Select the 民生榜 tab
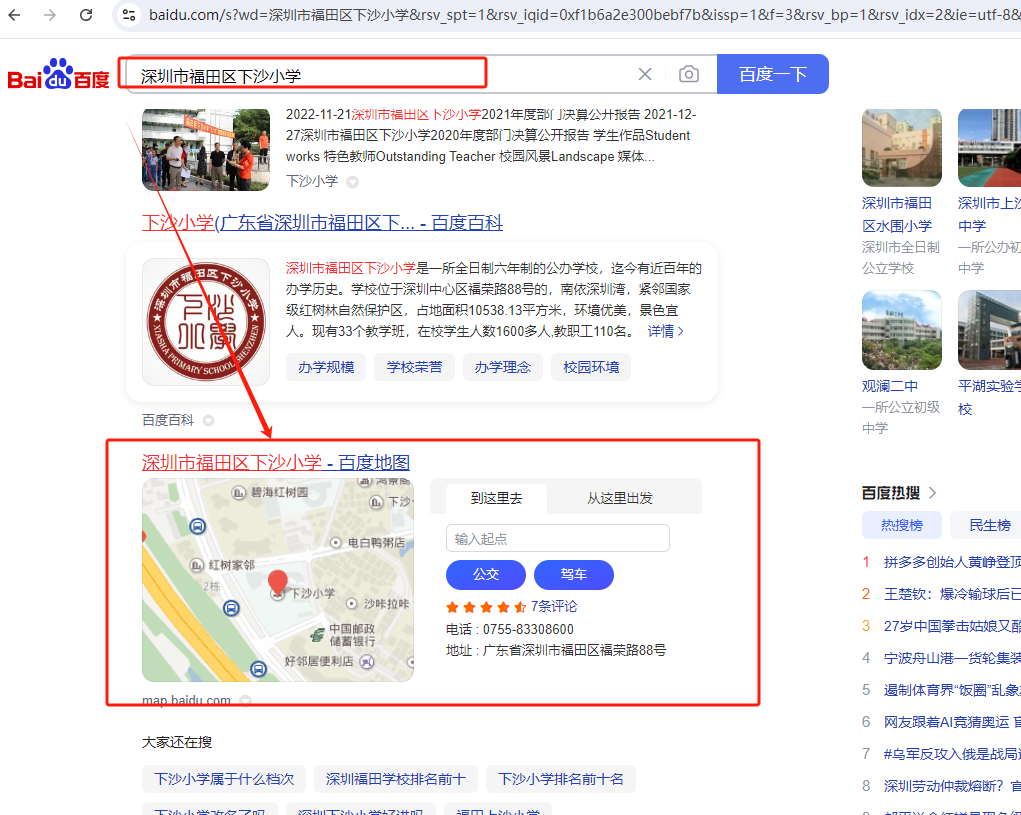 pyautogui.click(x=986, y=525)
